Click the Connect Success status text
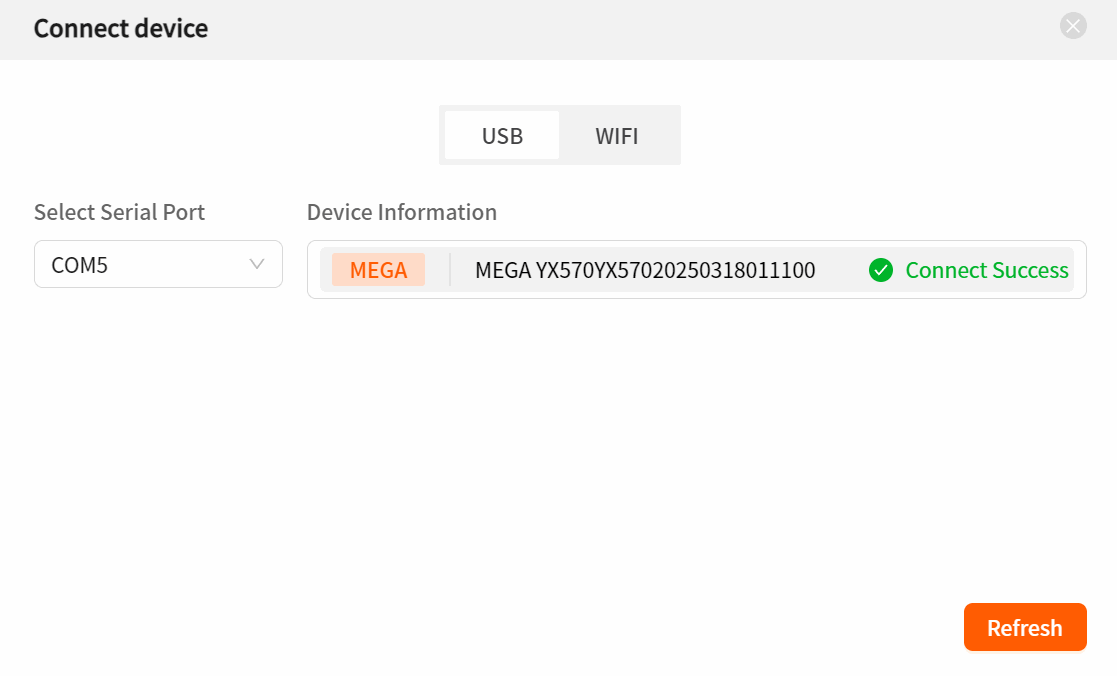This screenshot has height=676, width=1117. click(987, 270)
